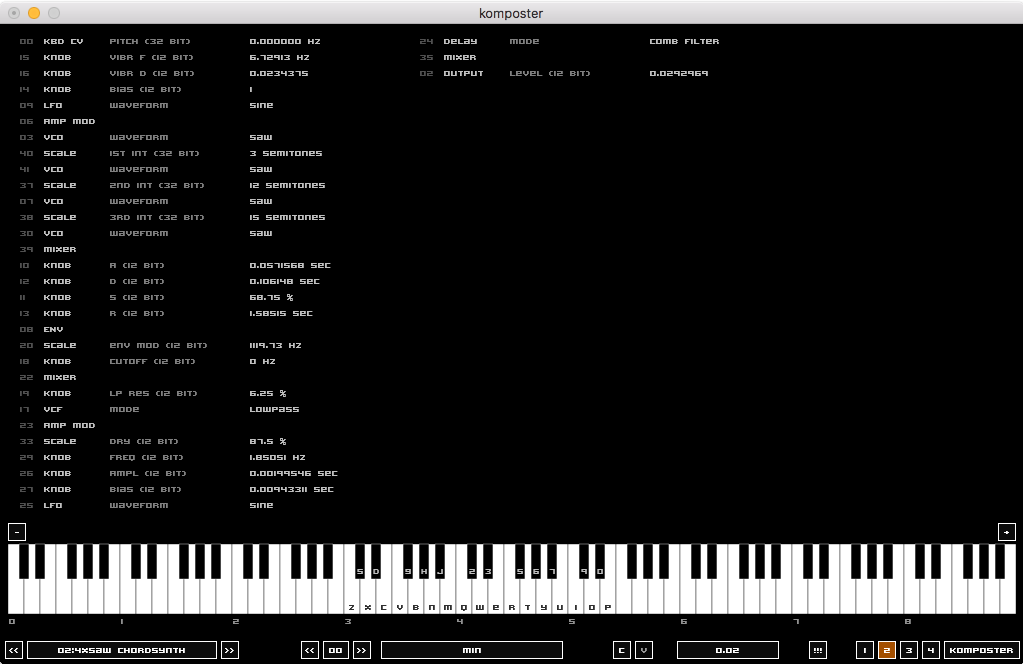Play the black piano key labeled 6
Viewport: 1023px width, 664px height.
coord(536,562)
